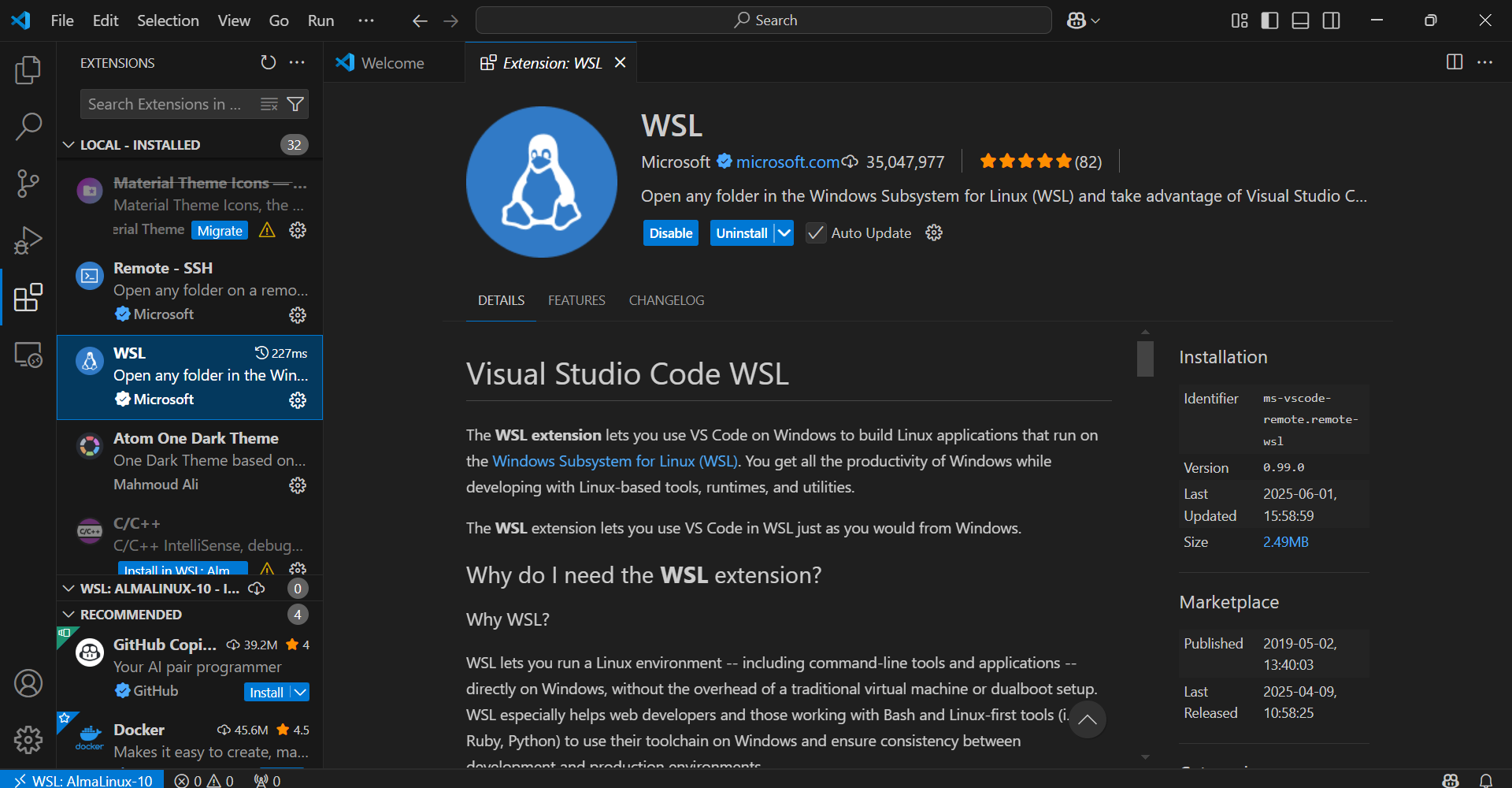The width and height of the screenshot is (1512, 788).
Task: Open the Edit menu
Action: pos(106,20)
